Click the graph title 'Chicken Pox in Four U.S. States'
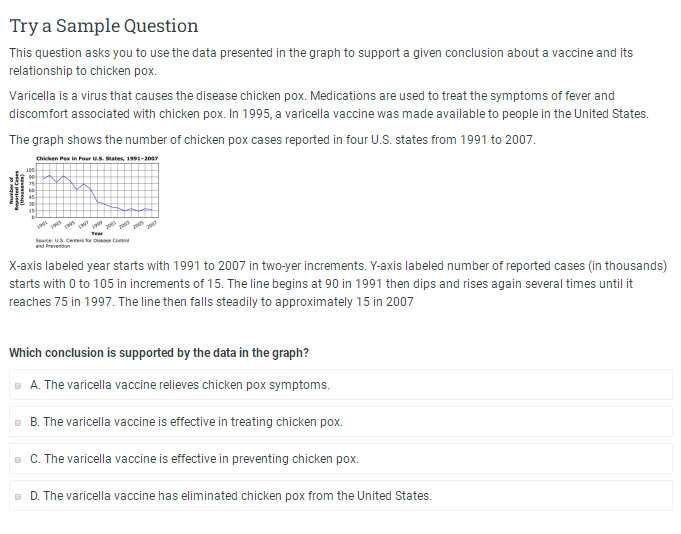This screenshot has height=534, width=681. 97,158
